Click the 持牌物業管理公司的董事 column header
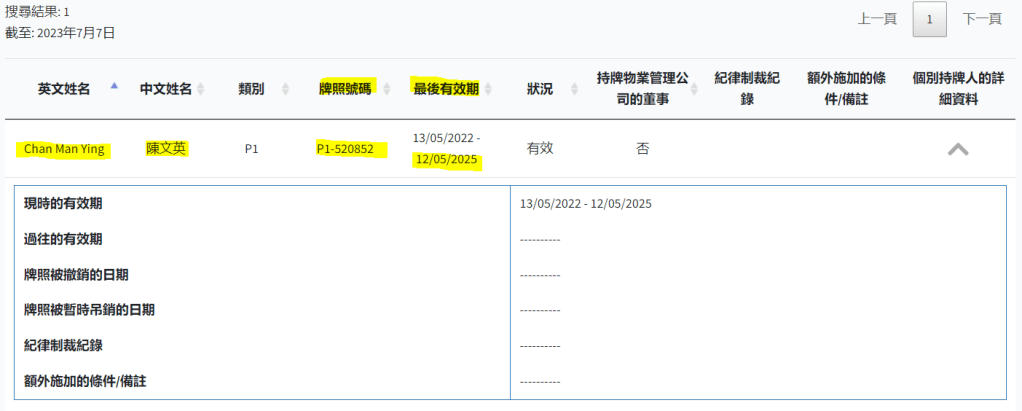Image resolution: width=1022 pixels, height=411 pixels. click(642, 88)
